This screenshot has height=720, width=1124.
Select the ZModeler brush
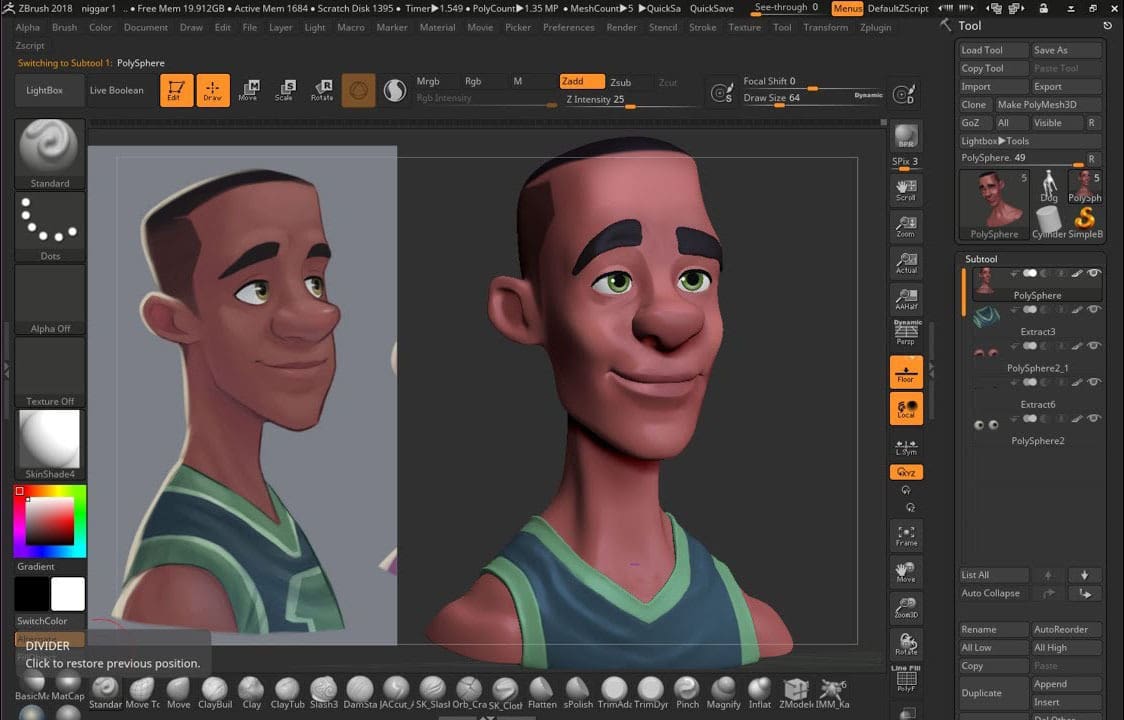point(796,693)
